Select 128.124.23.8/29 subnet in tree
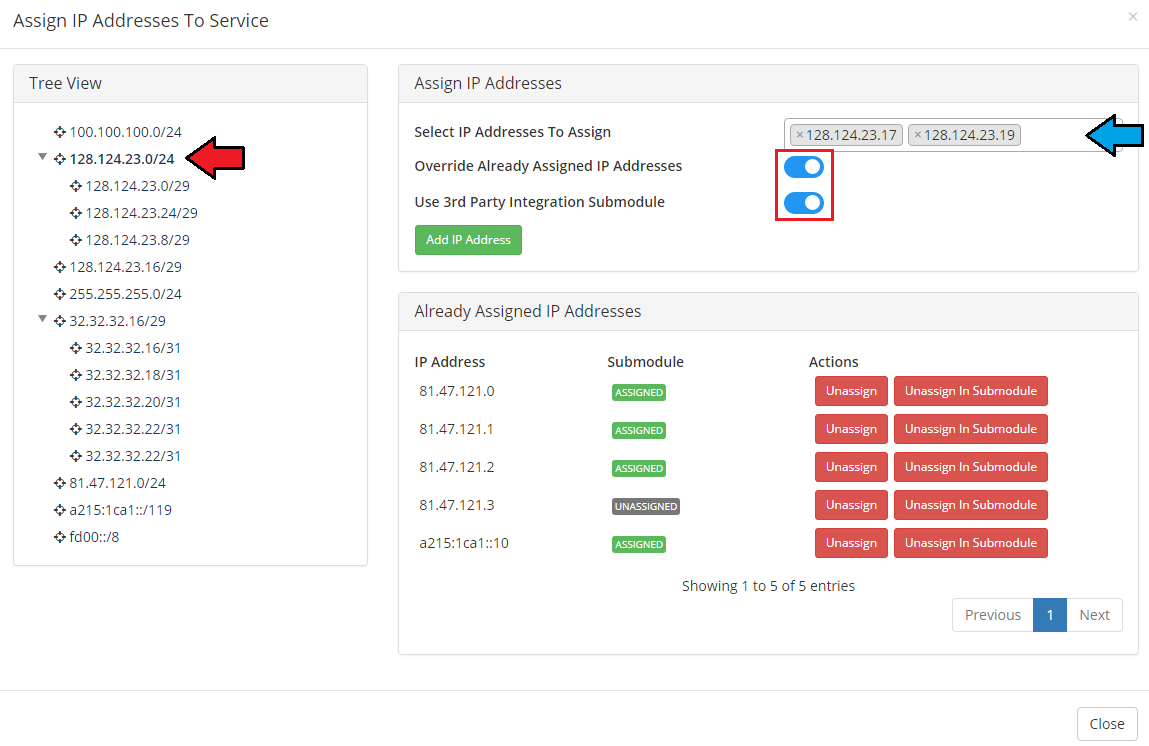This screenshot has height=746, width=1149. 137,240
